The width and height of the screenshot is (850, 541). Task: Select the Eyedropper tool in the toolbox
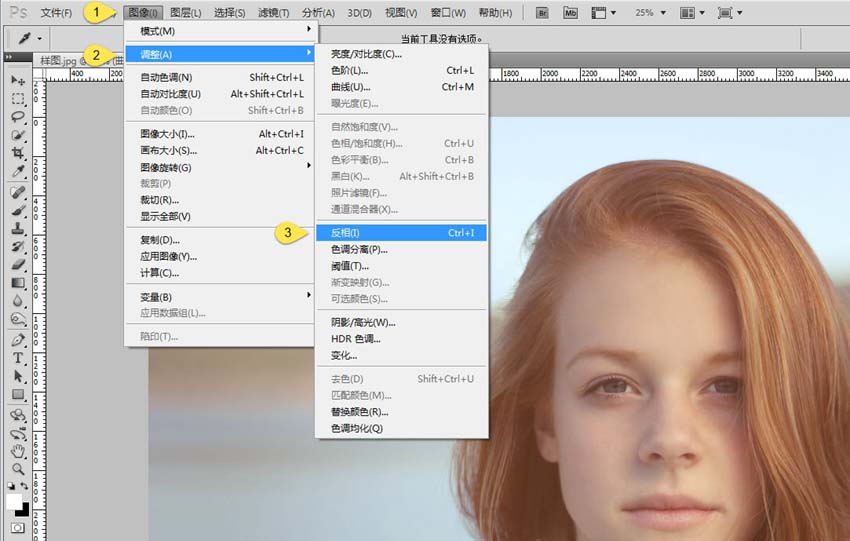coord(18,172)
